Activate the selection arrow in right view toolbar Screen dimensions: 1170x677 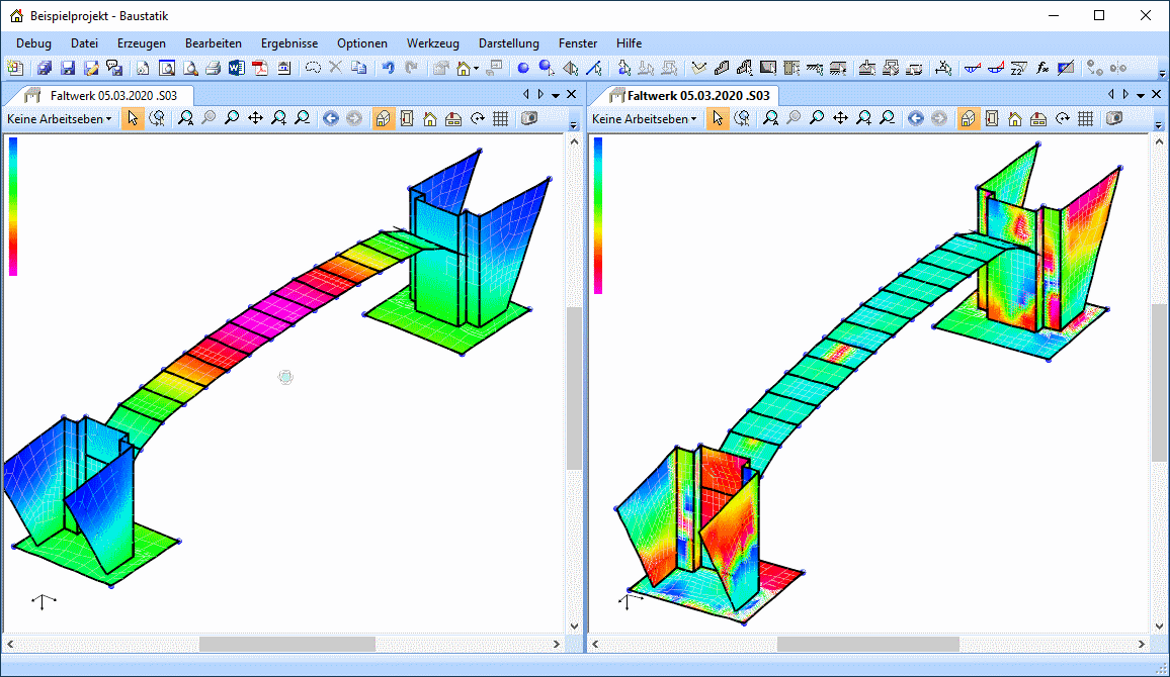tap(717, 118)
